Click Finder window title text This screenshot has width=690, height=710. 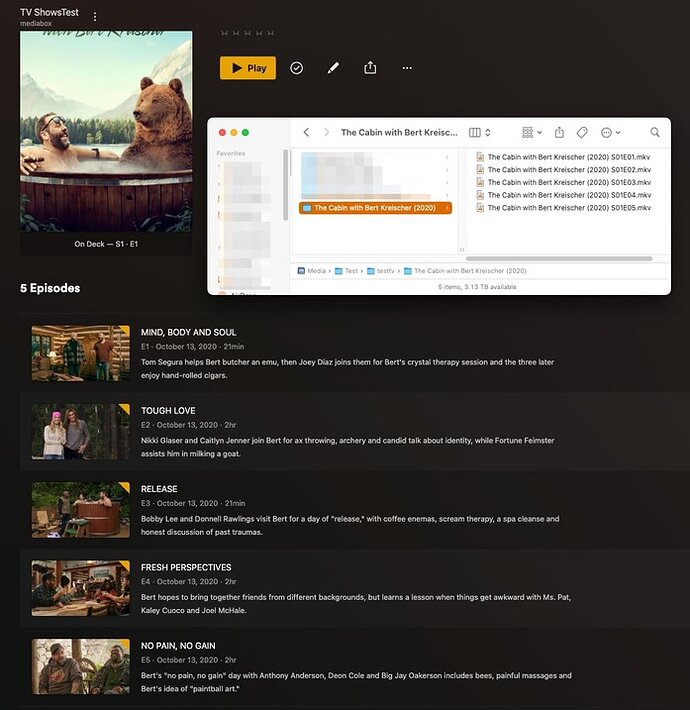click(399, 132)
